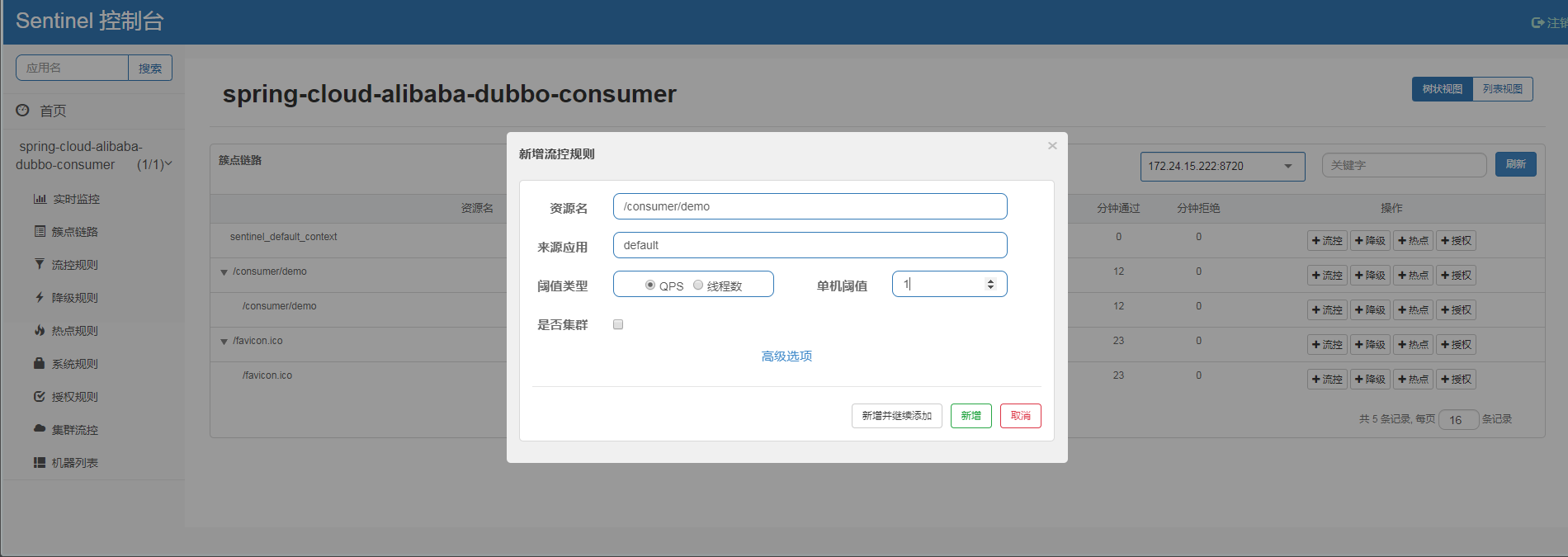Add 授权 for parent /consumer/demo row
Viewport: 1568px width, 557px height.
coord(1457,276)
